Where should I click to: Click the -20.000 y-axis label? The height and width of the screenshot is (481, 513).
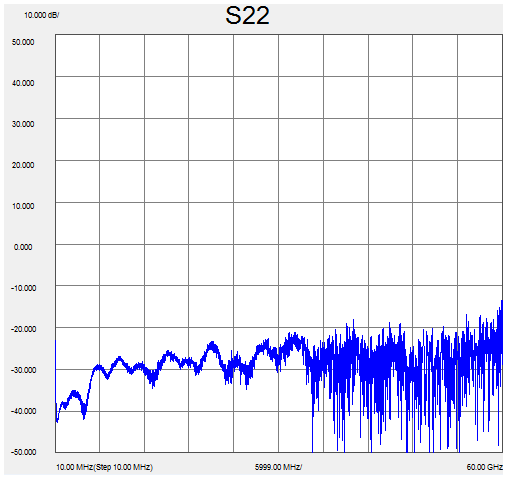pos(23,329)
